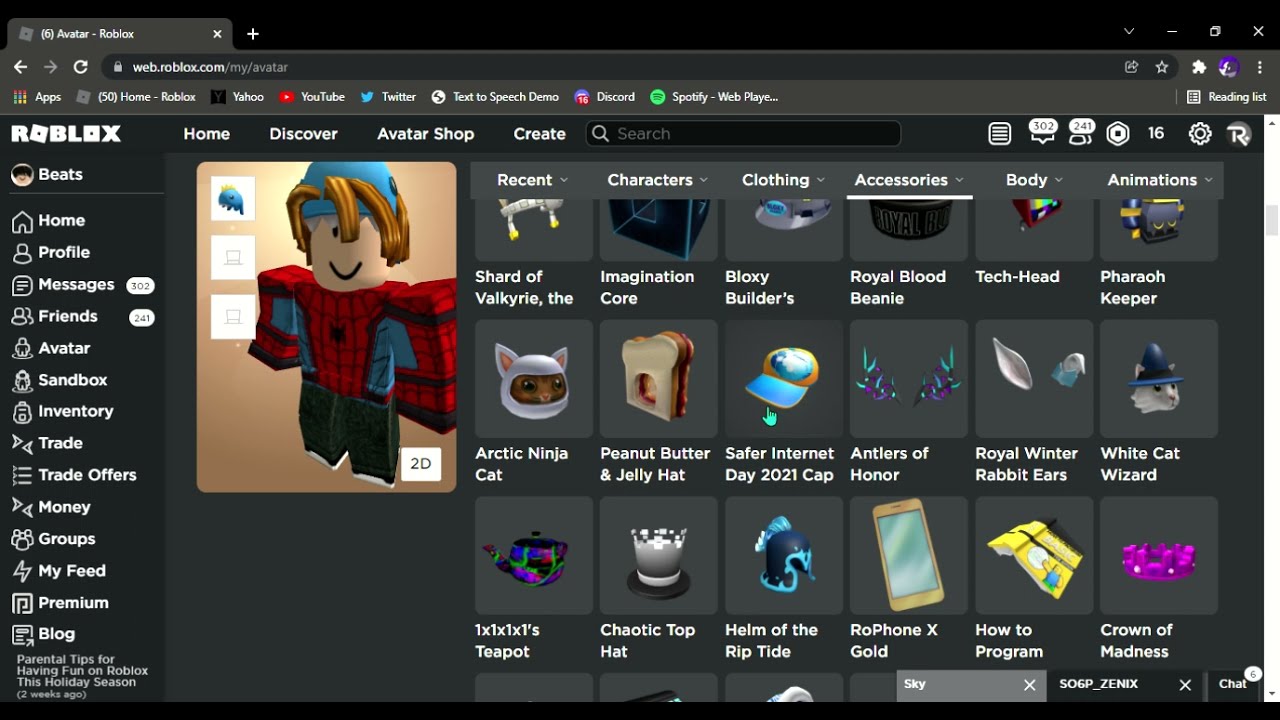Image resolution: width=1280 pixels, height=720 pixels.
Task: Expand the Animations dropdown
Action: [x=1160, y=180]
